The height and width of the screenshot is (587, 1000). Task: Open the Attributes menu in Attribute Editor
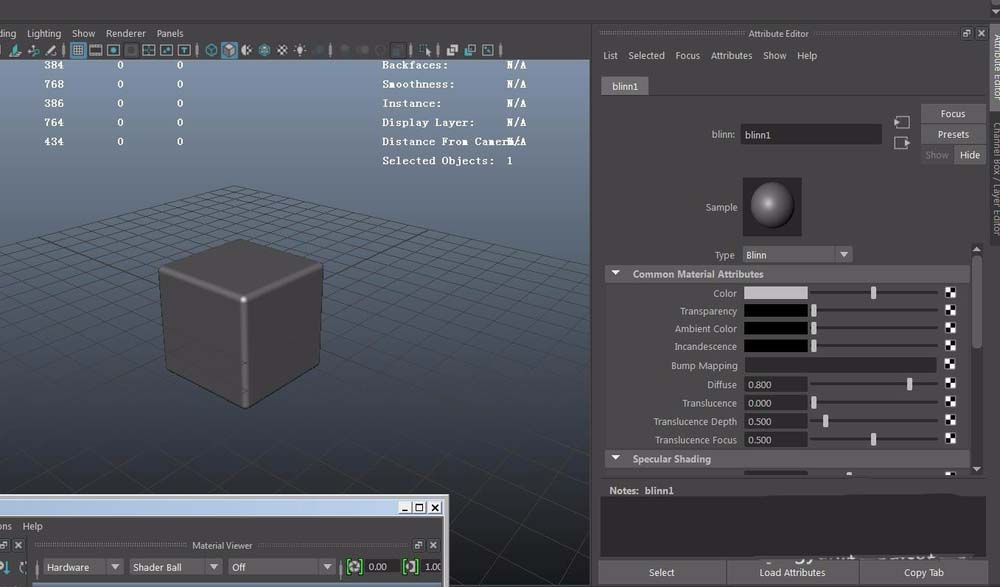tap(731, 56)
